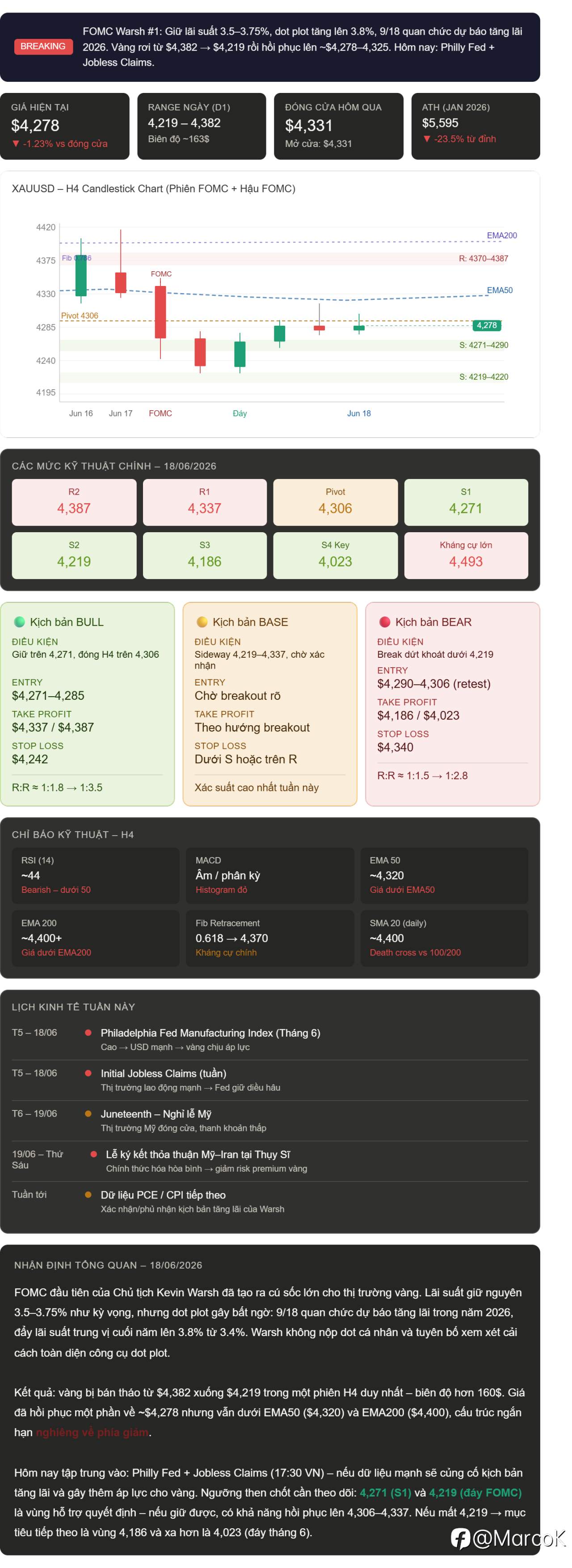Viewport: 572px width, 1568px height.
Task: Click the '-1.23% vs đóng cửa' change text
Action: 59,143
